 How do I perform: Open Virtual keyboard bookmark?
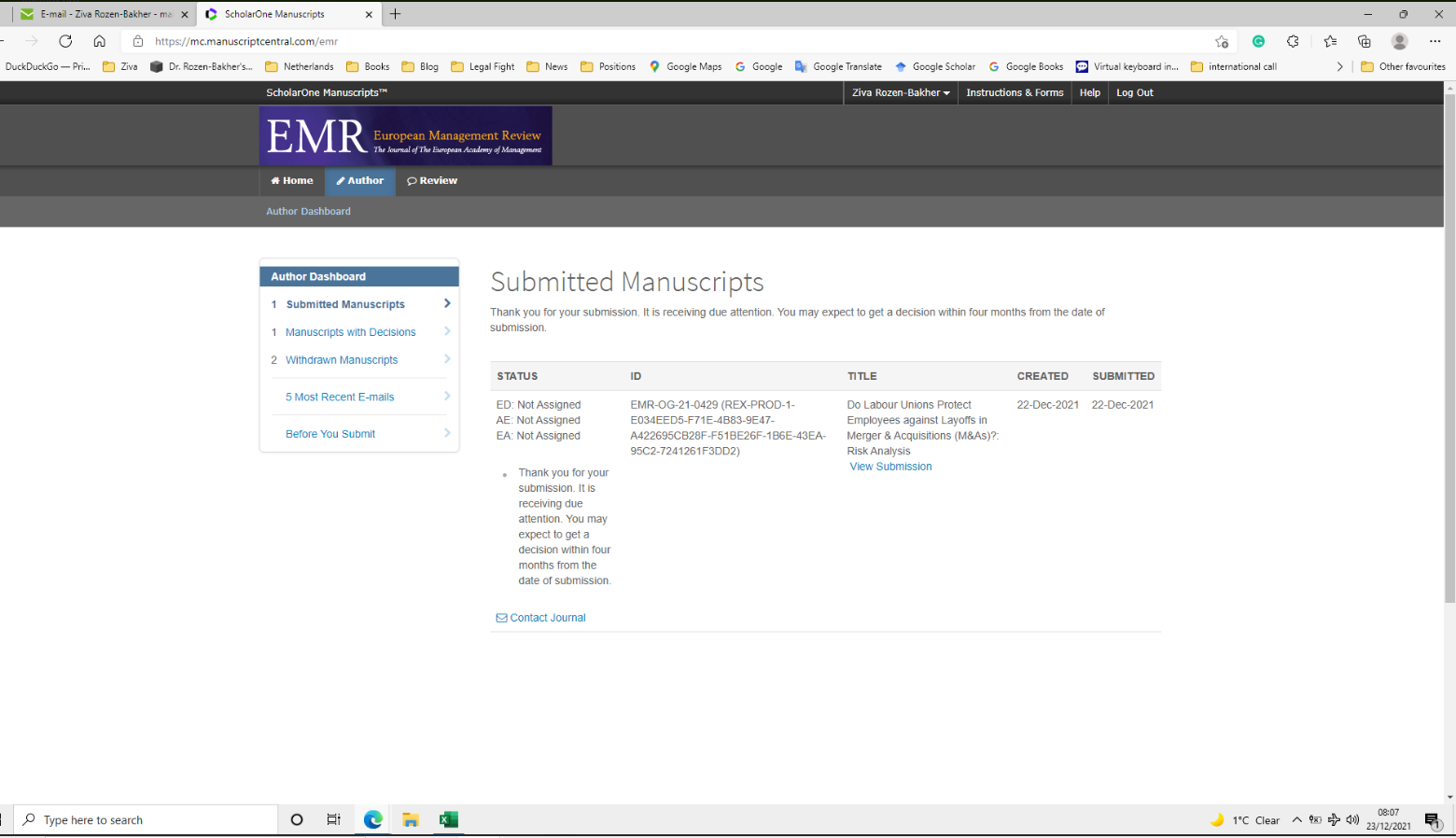pyautogui.click(x=1127, y=66)
